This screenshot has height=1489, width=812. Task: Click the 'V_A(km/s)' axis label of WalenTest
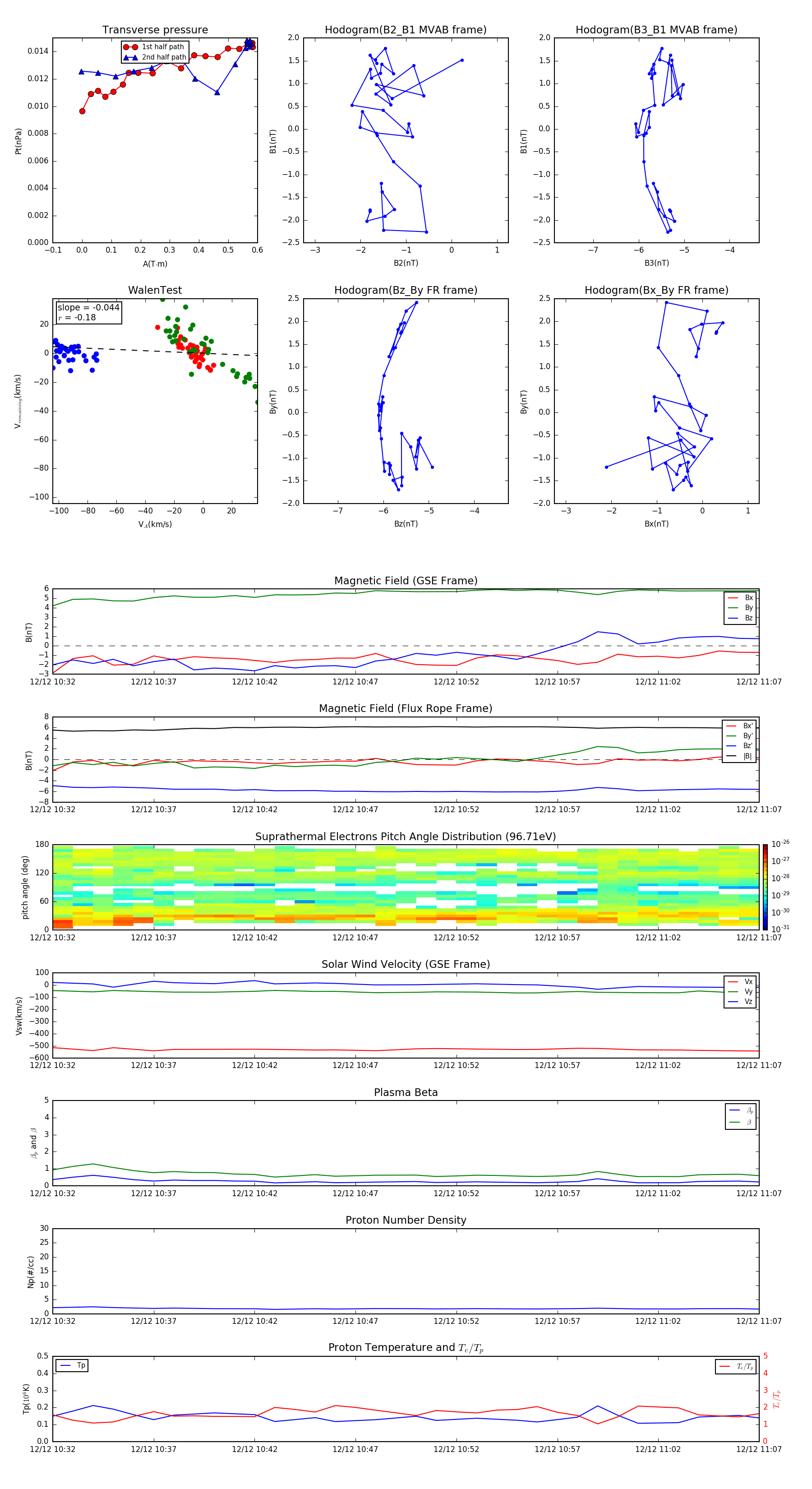tap(155, 524)
